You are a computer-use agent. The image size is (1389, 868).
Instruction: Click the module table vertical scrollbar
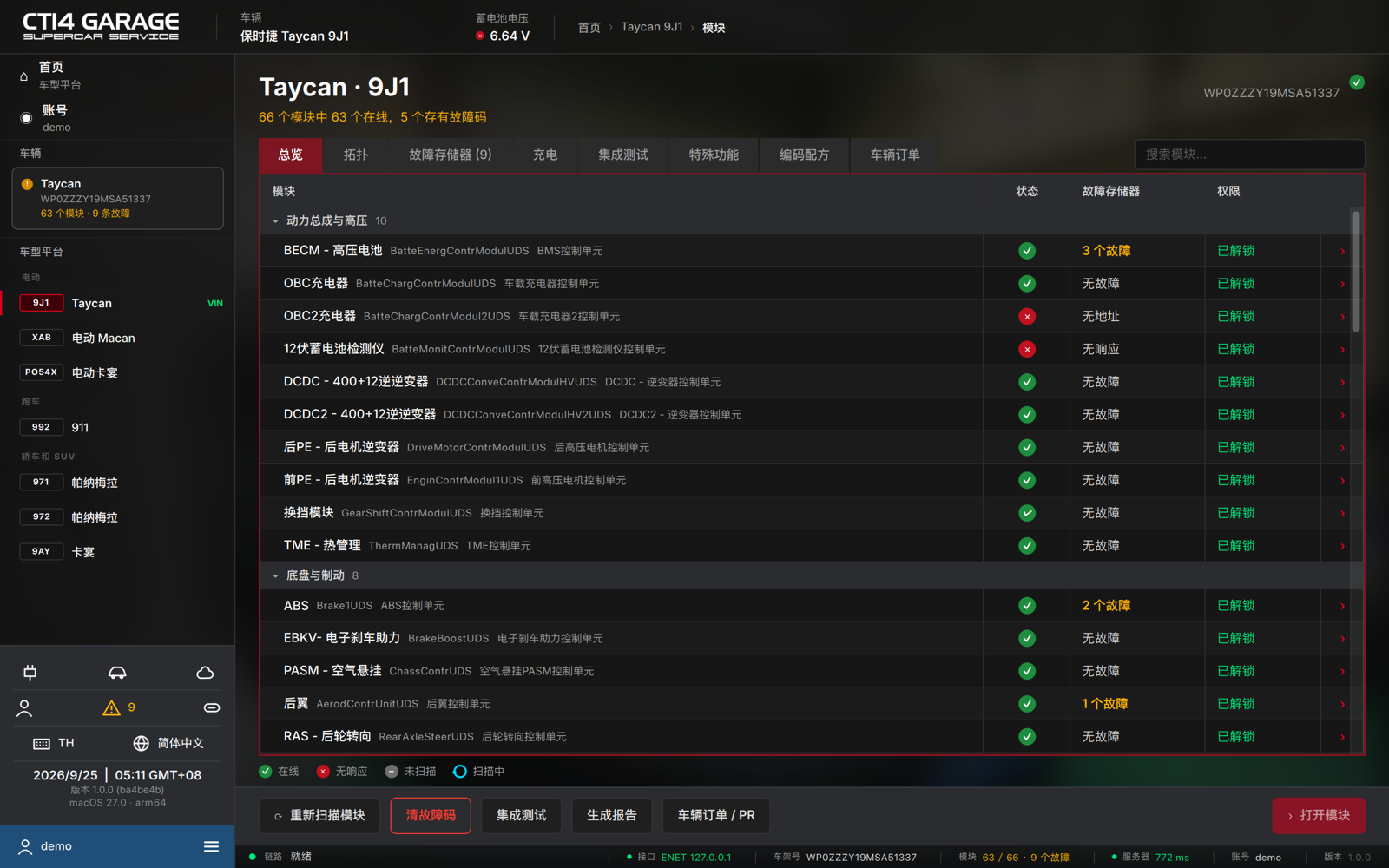click(1356, 271)
